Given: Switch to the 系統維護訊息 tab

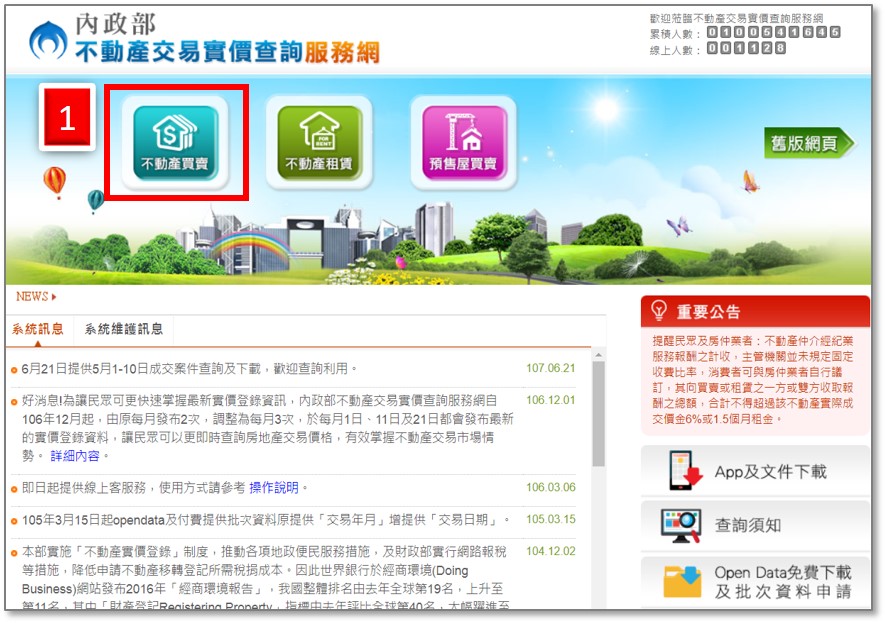Looking at the screenshot, I should point(124,329).
